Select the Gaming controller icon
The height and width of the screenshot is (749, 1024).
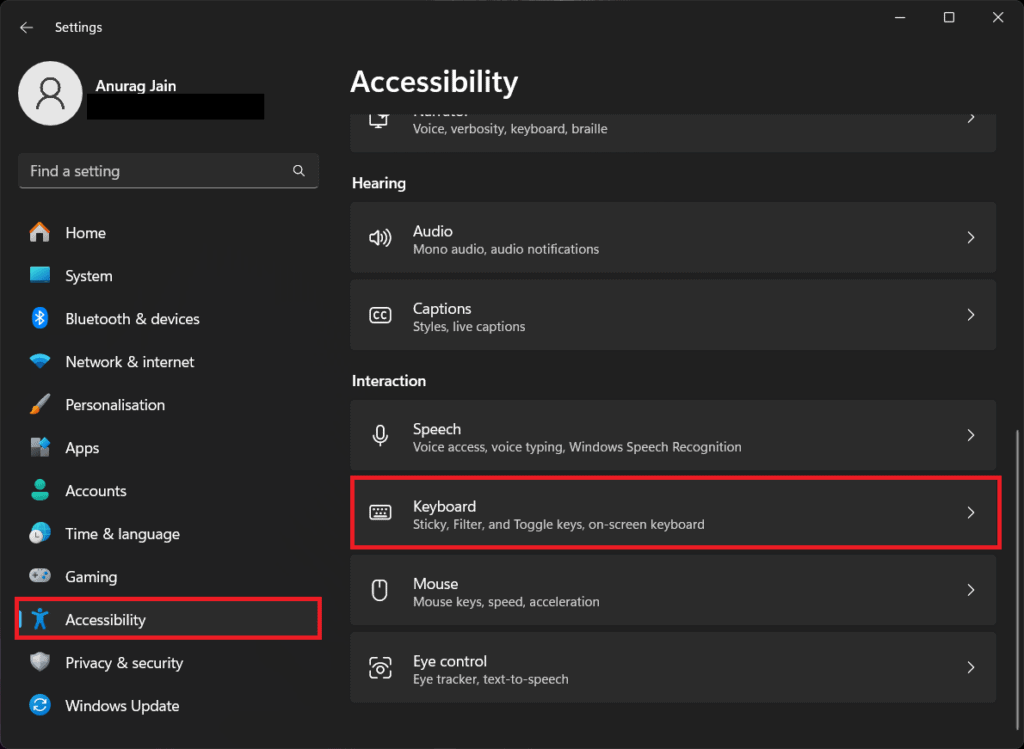point(38,576)
